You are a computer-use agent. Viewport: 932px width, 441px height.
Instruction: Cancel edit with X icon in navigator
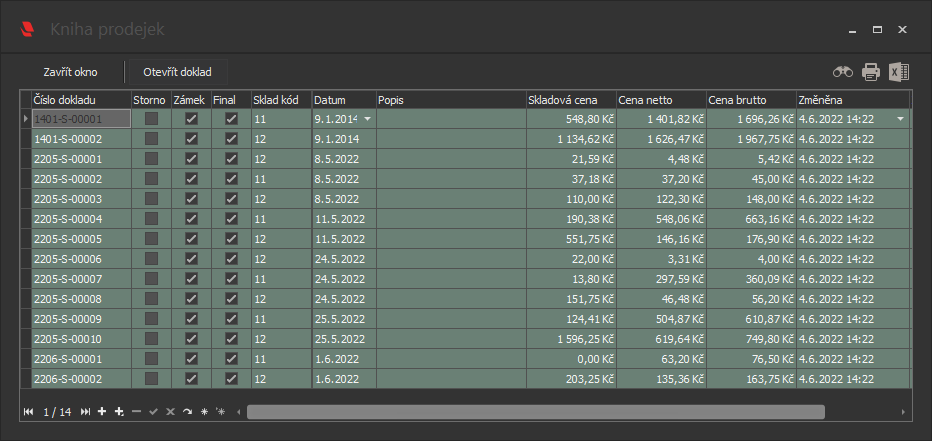[170, 411]
